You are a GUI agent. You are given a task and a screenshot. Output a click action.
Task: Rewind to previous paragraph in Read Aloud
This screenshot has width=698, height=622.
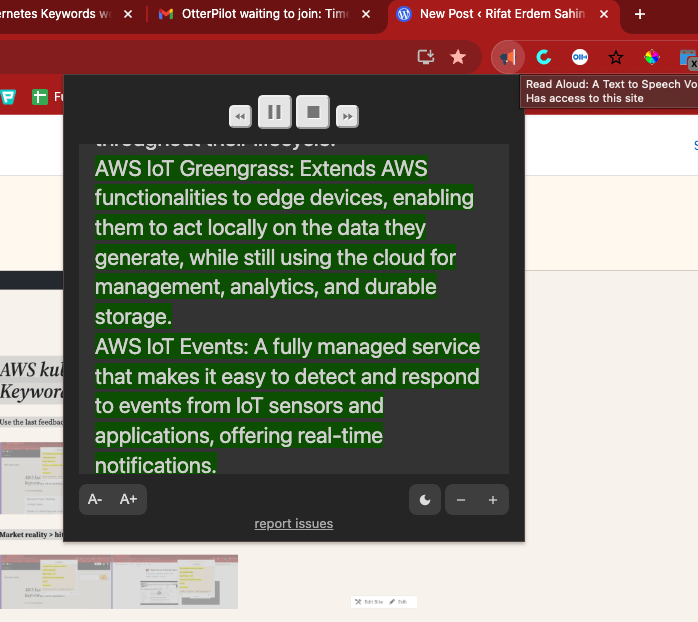click(x=240, y=117)
